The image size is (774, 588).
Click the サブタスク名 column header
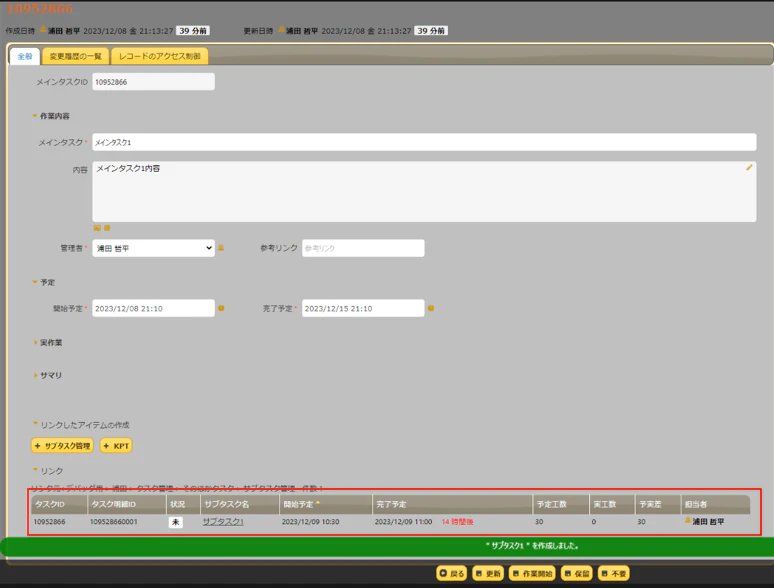tap(240, 504)
